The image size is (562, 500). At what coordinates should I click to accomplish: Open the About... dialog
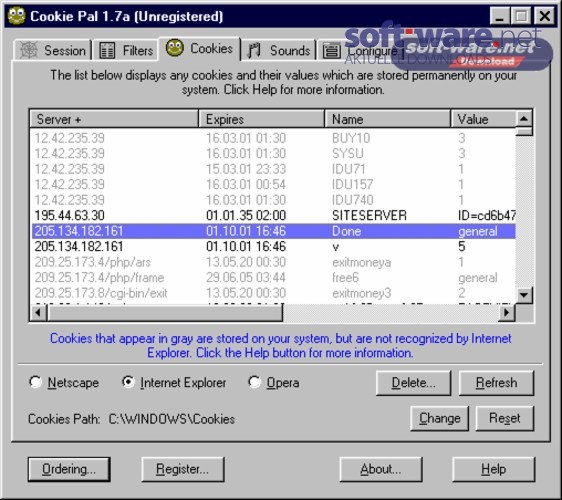point(381,469)
